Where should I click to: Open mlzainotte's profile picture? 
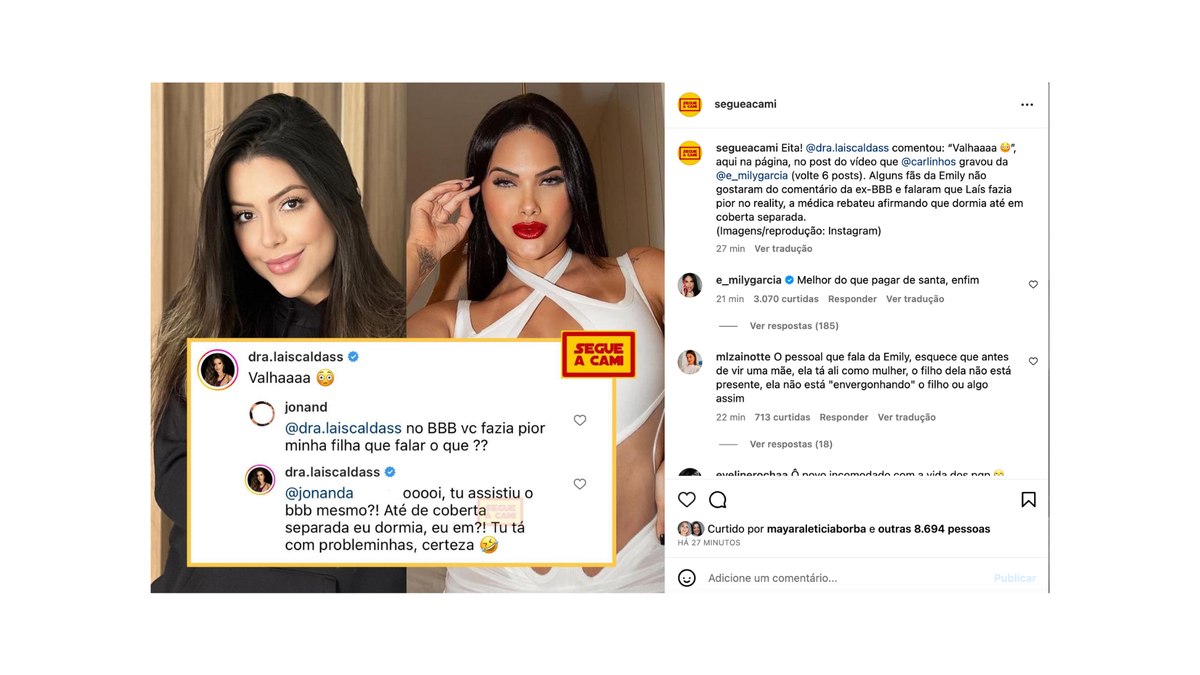(690, 361)
